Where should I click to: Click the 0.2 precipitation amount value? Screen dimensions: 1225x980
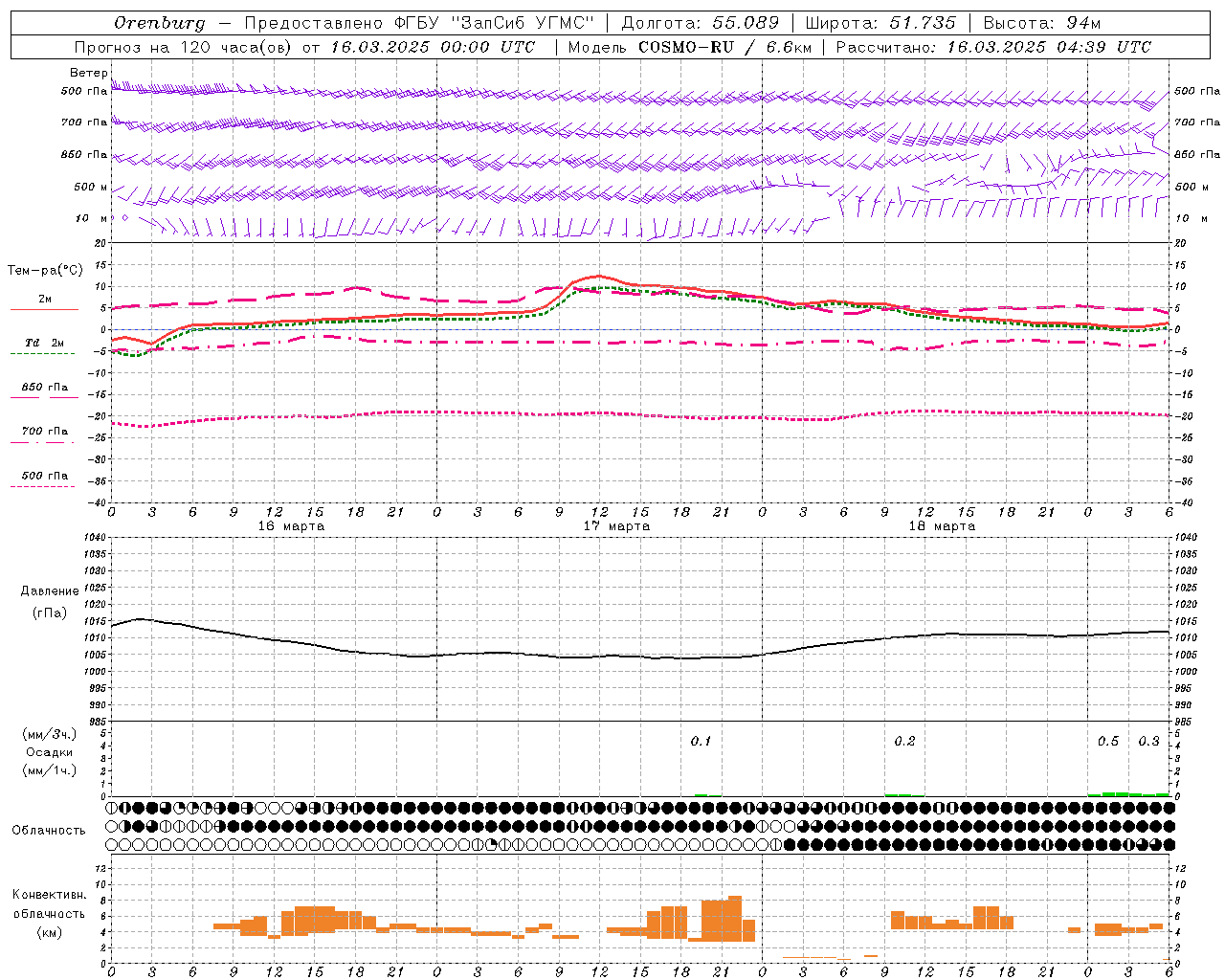904,742
